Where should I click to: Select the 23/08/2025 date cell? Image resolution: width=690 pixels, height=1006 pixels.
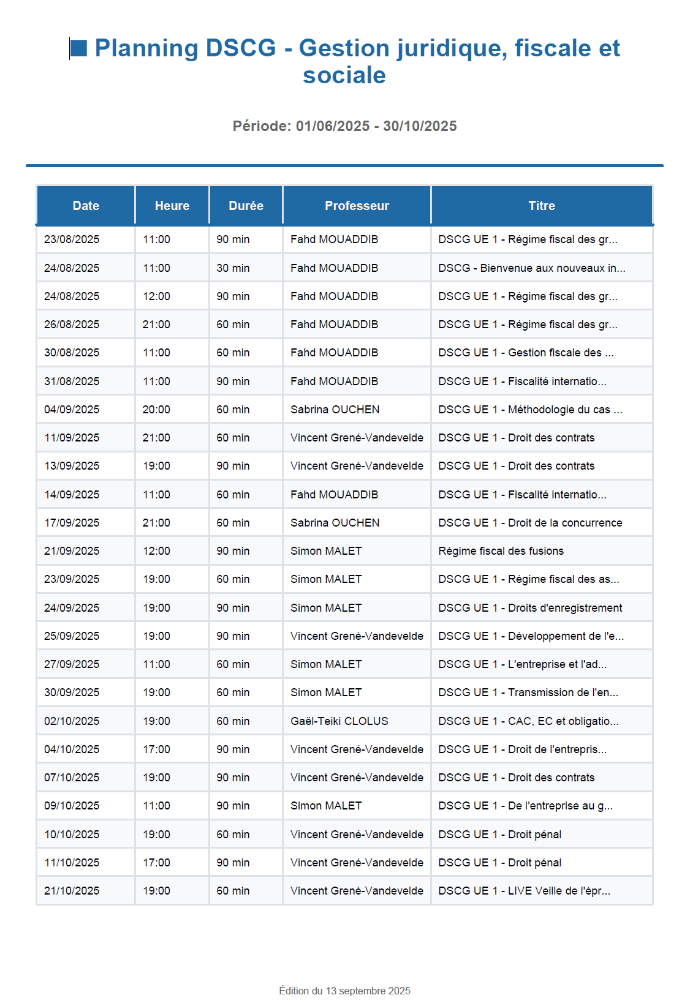point(72,240)
